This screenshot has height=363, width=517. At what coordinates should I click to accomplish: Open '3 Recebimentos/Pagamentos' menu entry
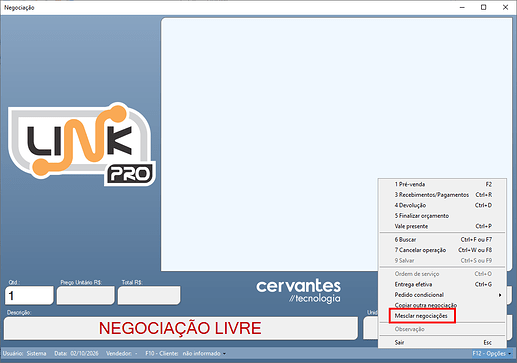point(442,195)
